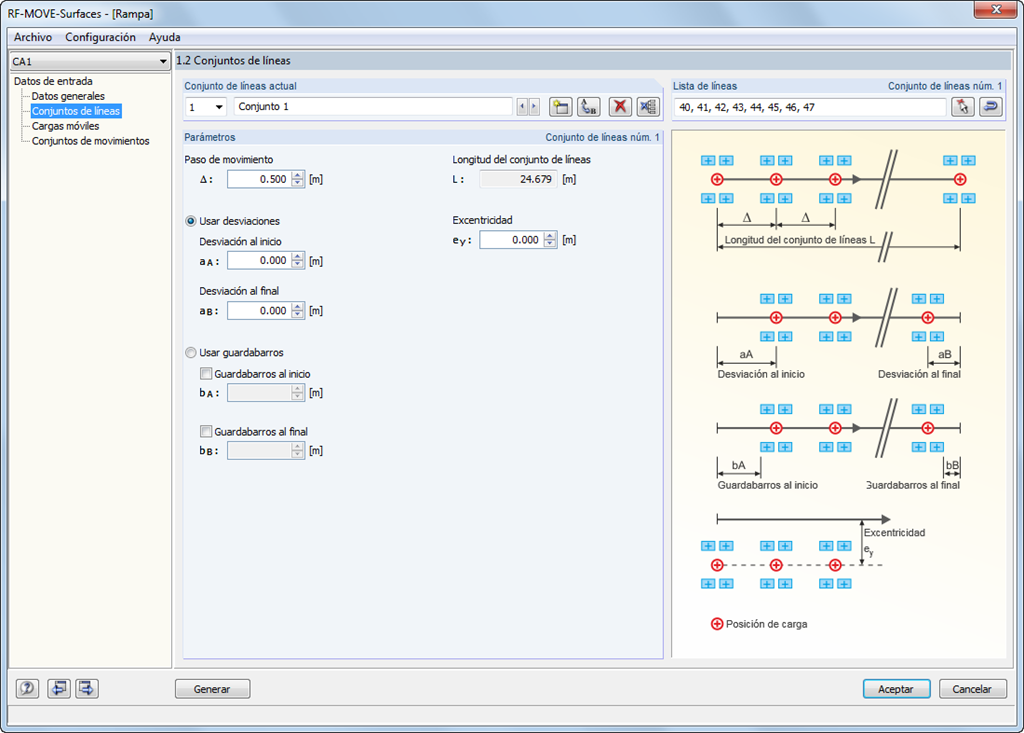This screenshot has width=1024, height=733.
Task: Open the CA1 case dropdown
Action: (x=163, y=61)
